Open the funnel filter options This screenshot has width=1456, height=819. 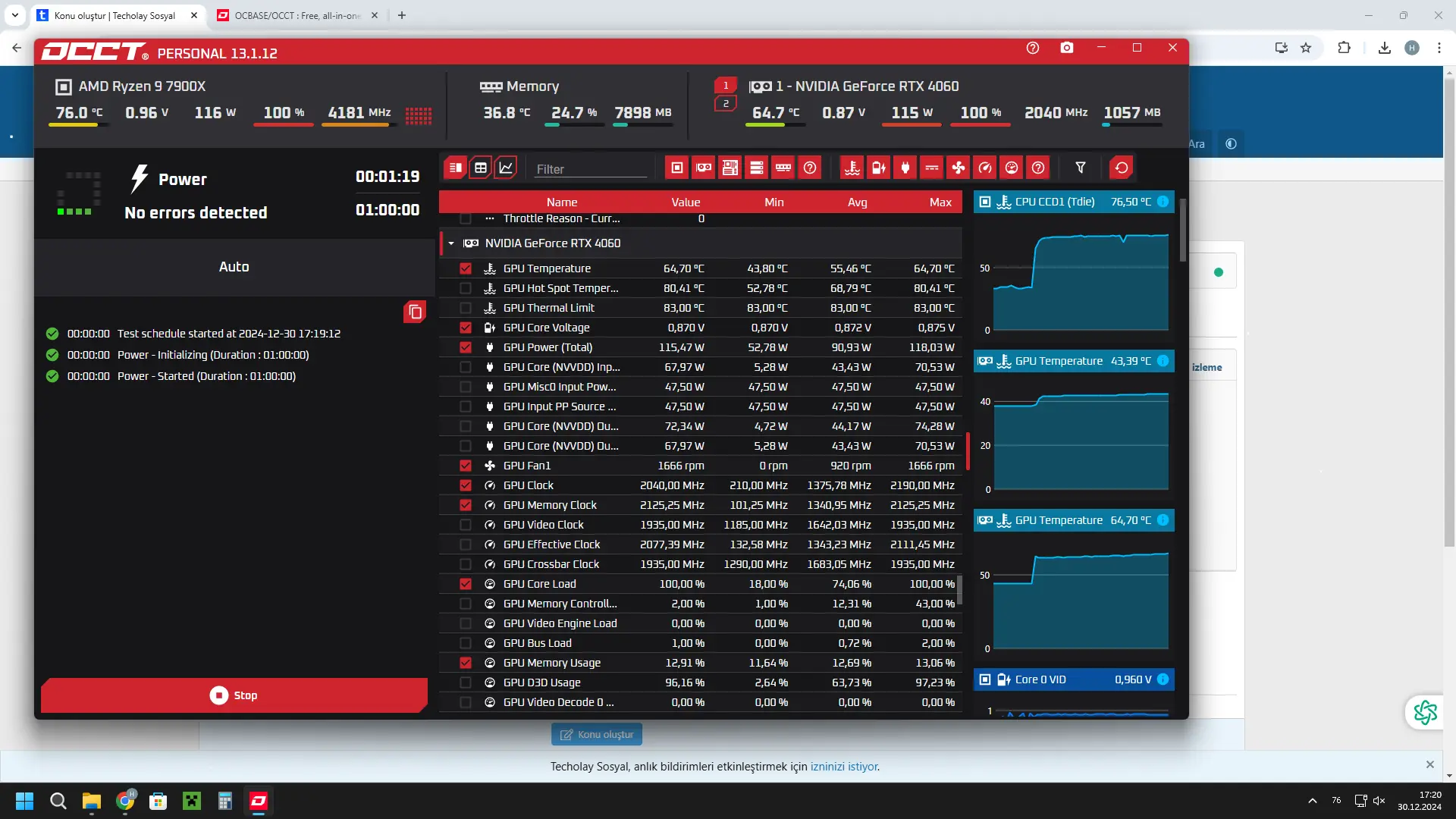click(1081, 168)
